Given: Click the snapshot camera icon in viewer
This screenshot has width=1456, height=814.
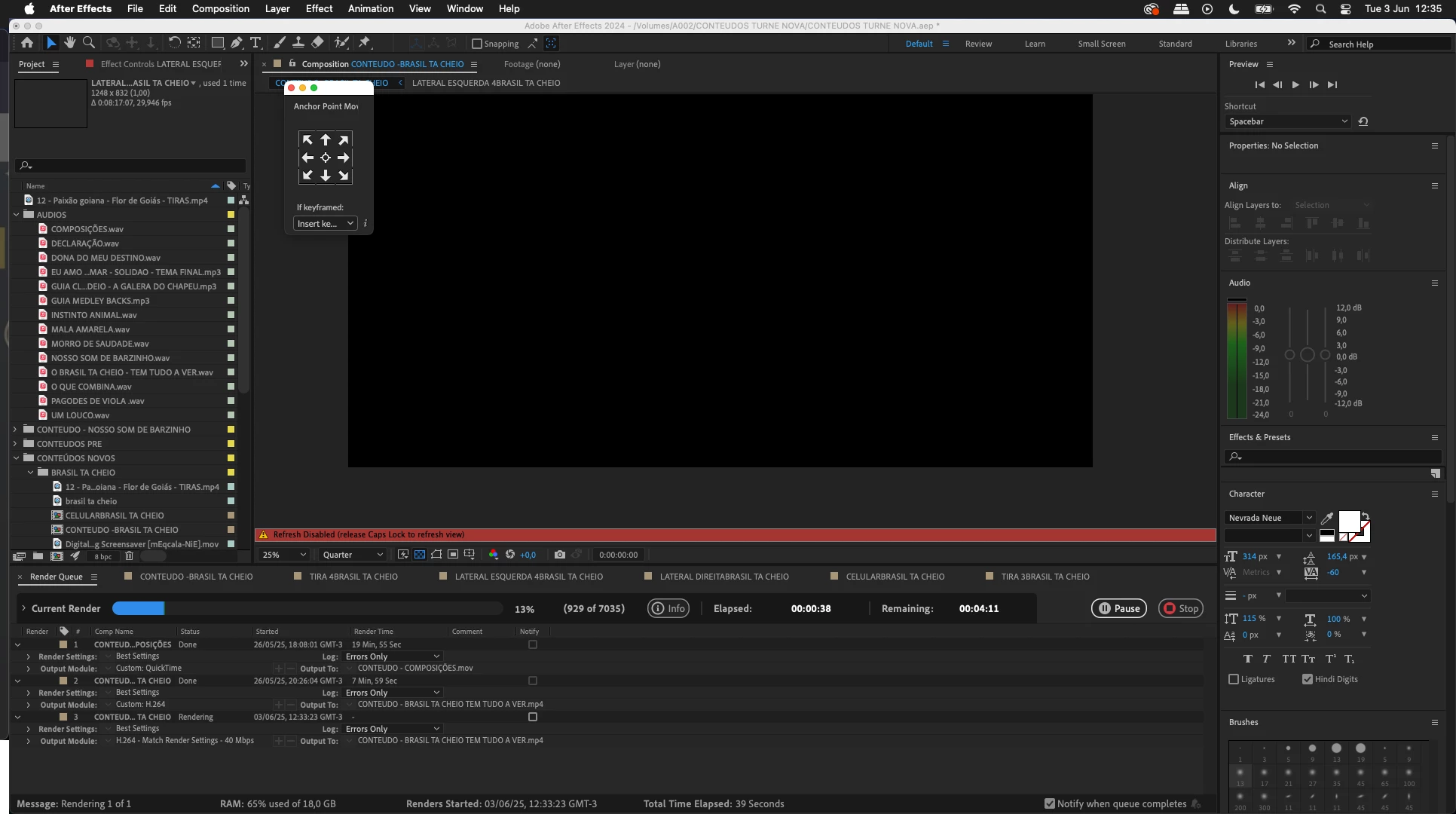Looking at the screenshot, I should 559,555.
